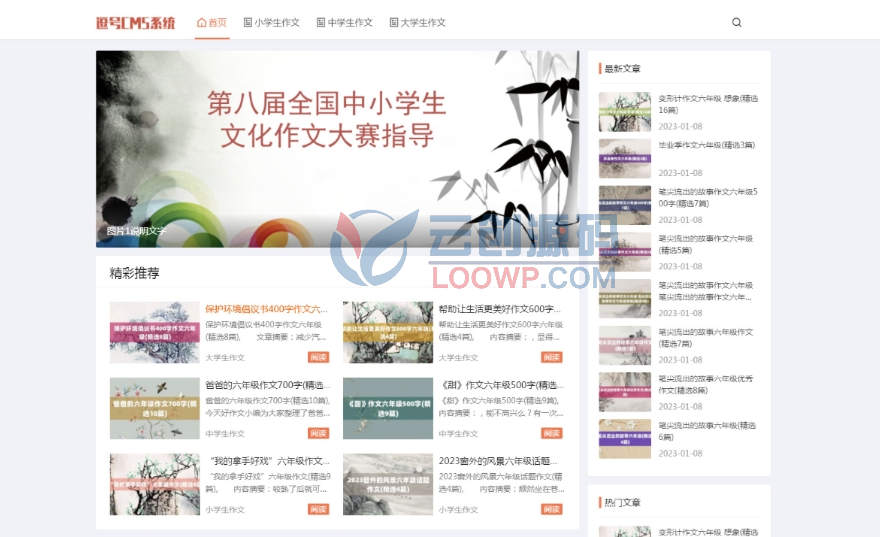Click the red CMS系统 site logo
The image size is (880, 537).
coord(135,22)
